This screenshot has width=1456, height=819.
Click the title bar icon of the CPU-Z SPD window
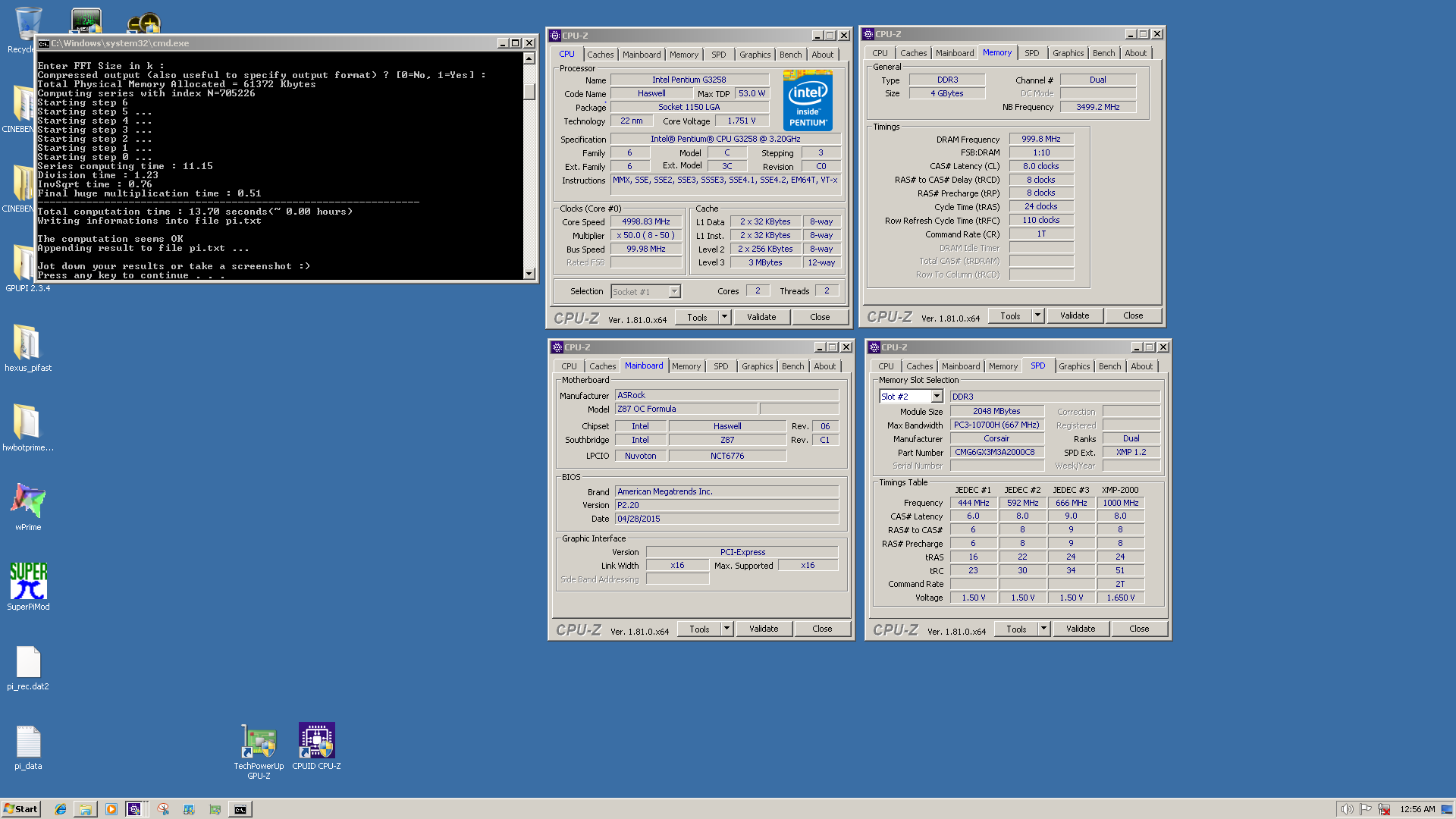coord(874,347)
